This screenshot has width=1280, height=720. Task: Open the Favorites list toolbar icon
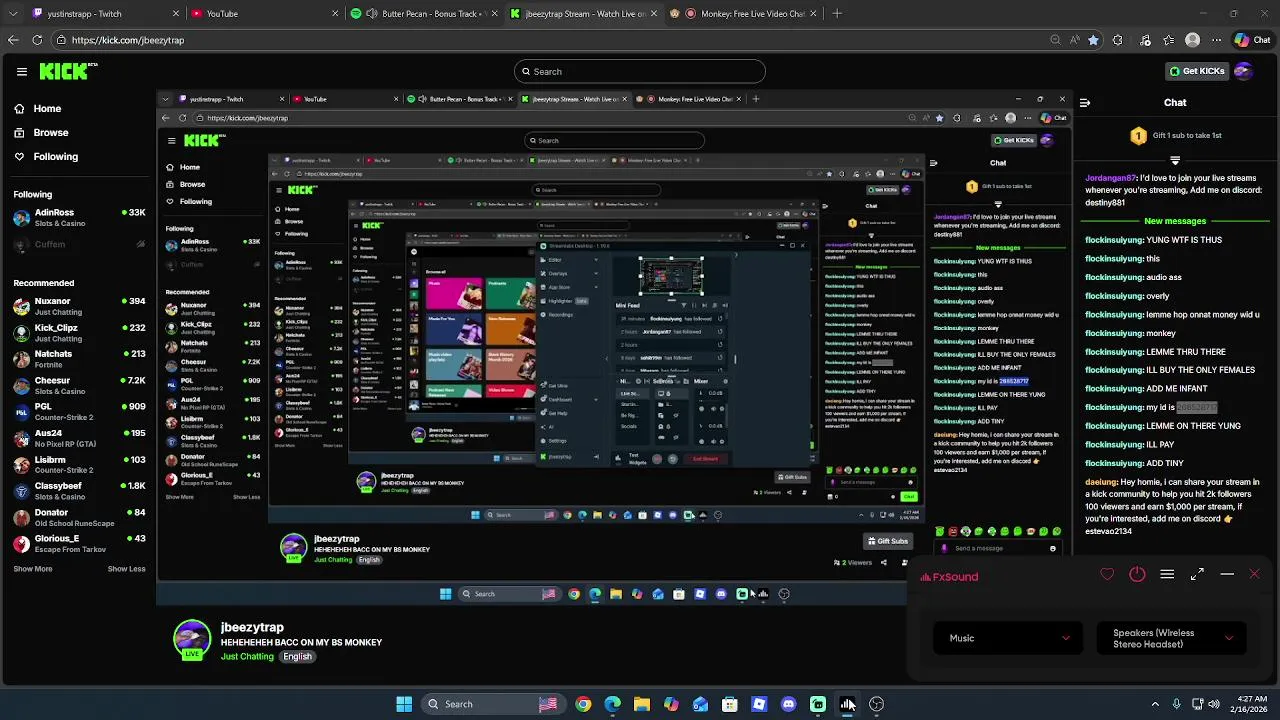[x=1168, y=40]
